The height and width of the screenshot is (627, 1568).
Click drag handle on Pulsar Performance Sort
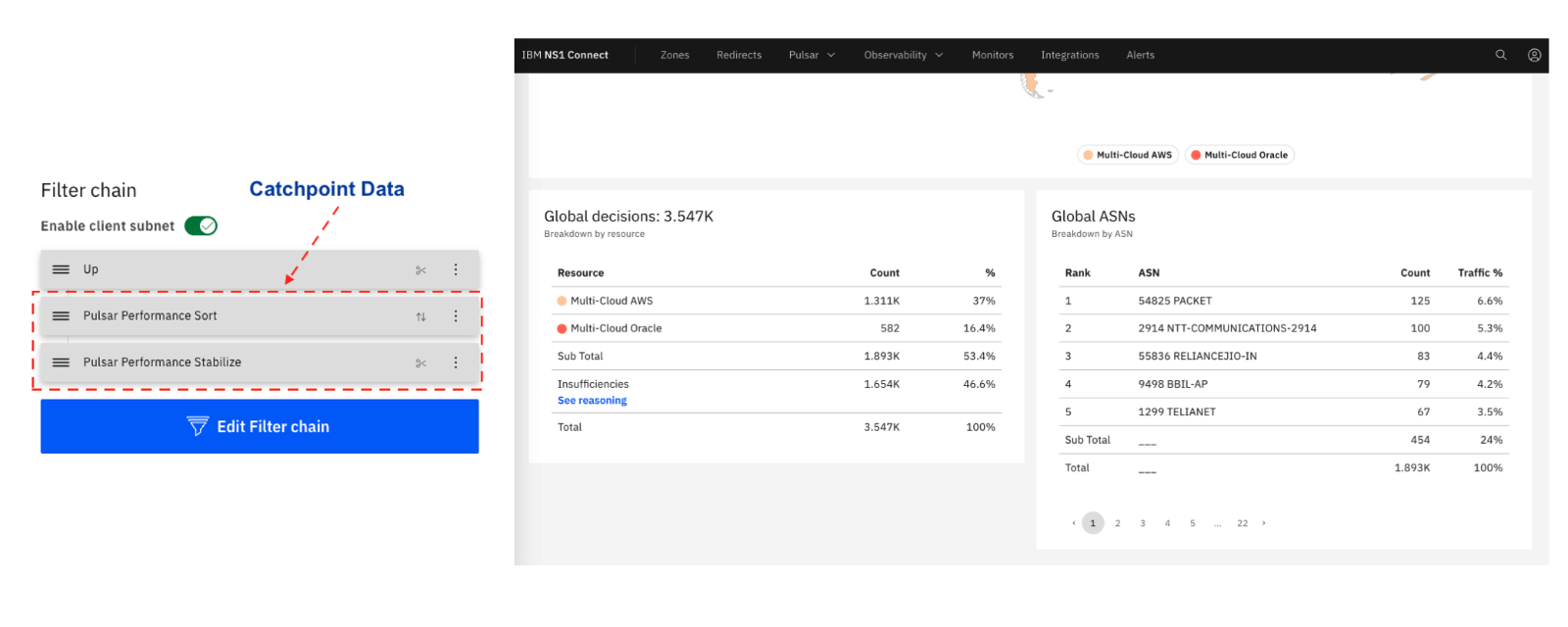(61, 316)
